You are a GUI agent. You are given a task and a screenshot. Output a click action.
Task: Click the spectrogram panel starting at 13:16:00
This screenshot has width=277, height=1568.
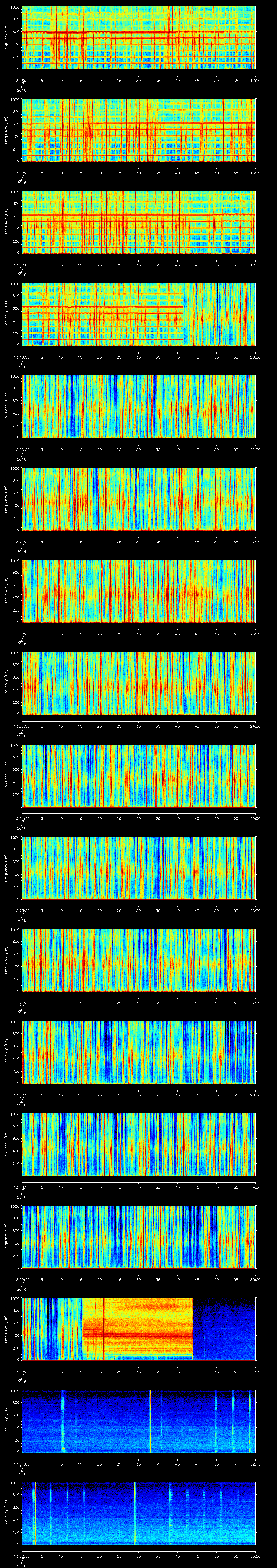[x=139, y=38]
